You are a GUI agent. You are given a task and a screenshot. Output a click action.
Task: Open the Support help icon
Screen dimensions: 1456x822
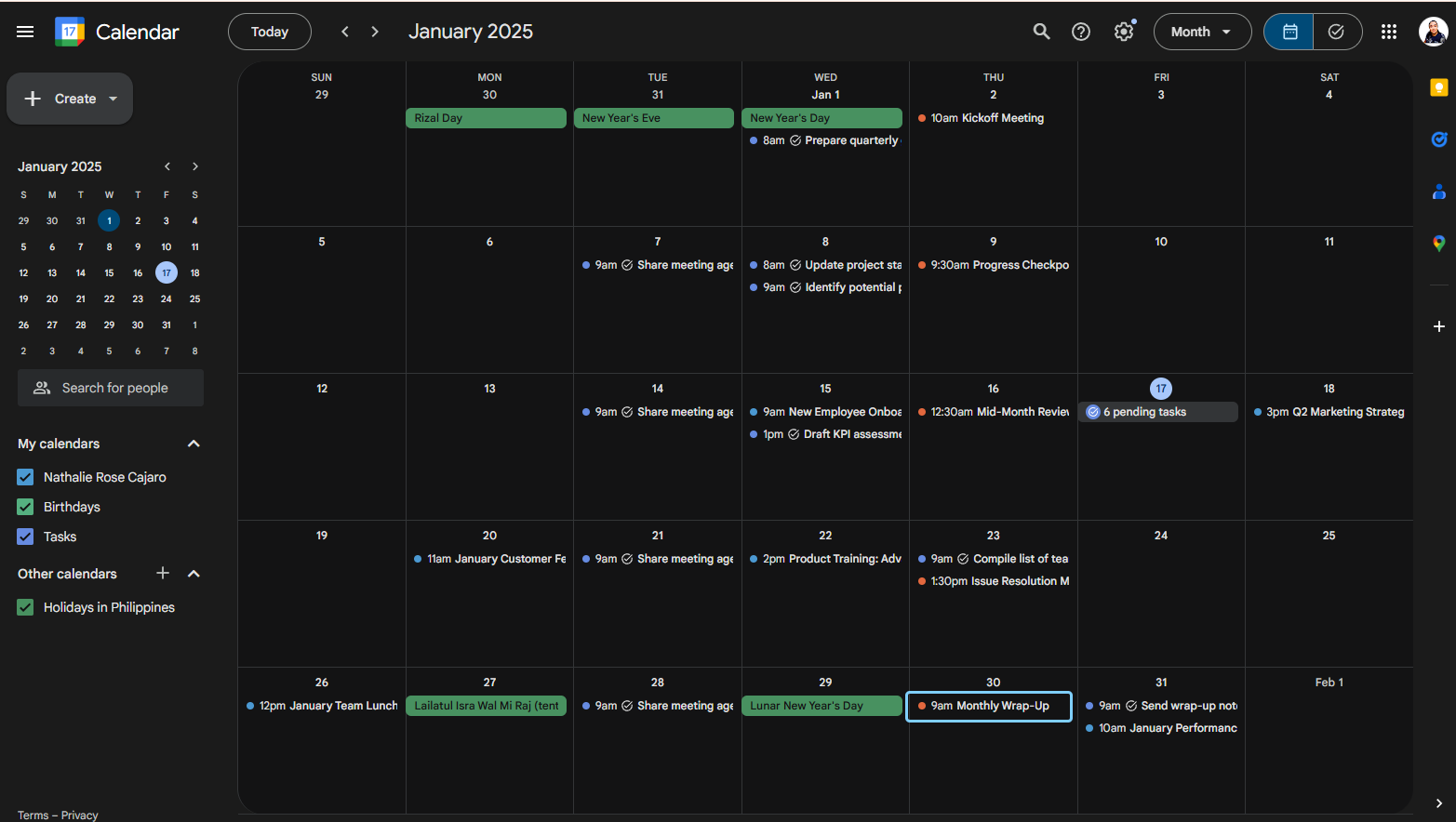tap(1081, 32)
